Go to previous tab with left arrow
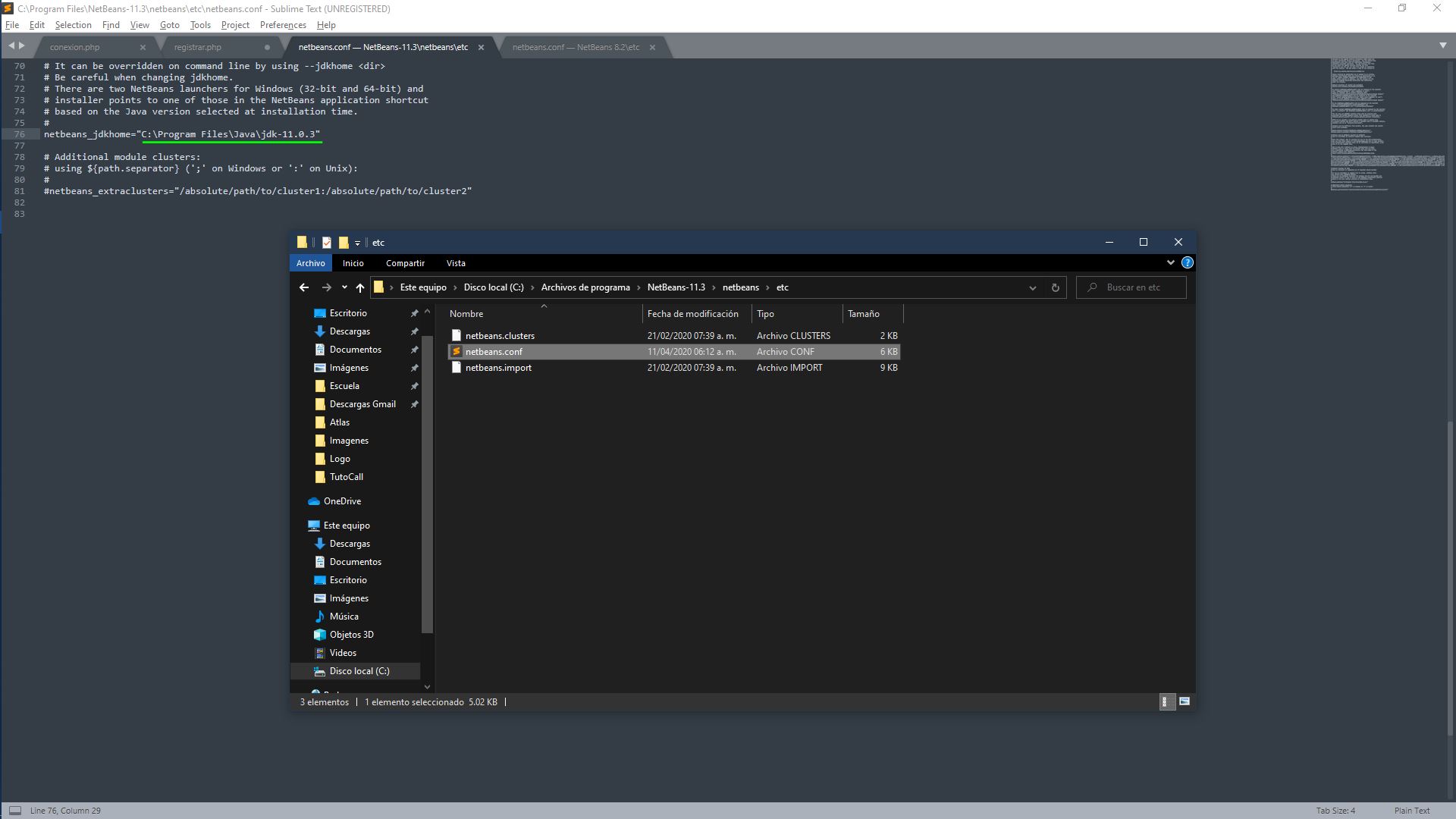Image resolution: width=1456 pixels, height=819 pixels. (x=11, y=46)
